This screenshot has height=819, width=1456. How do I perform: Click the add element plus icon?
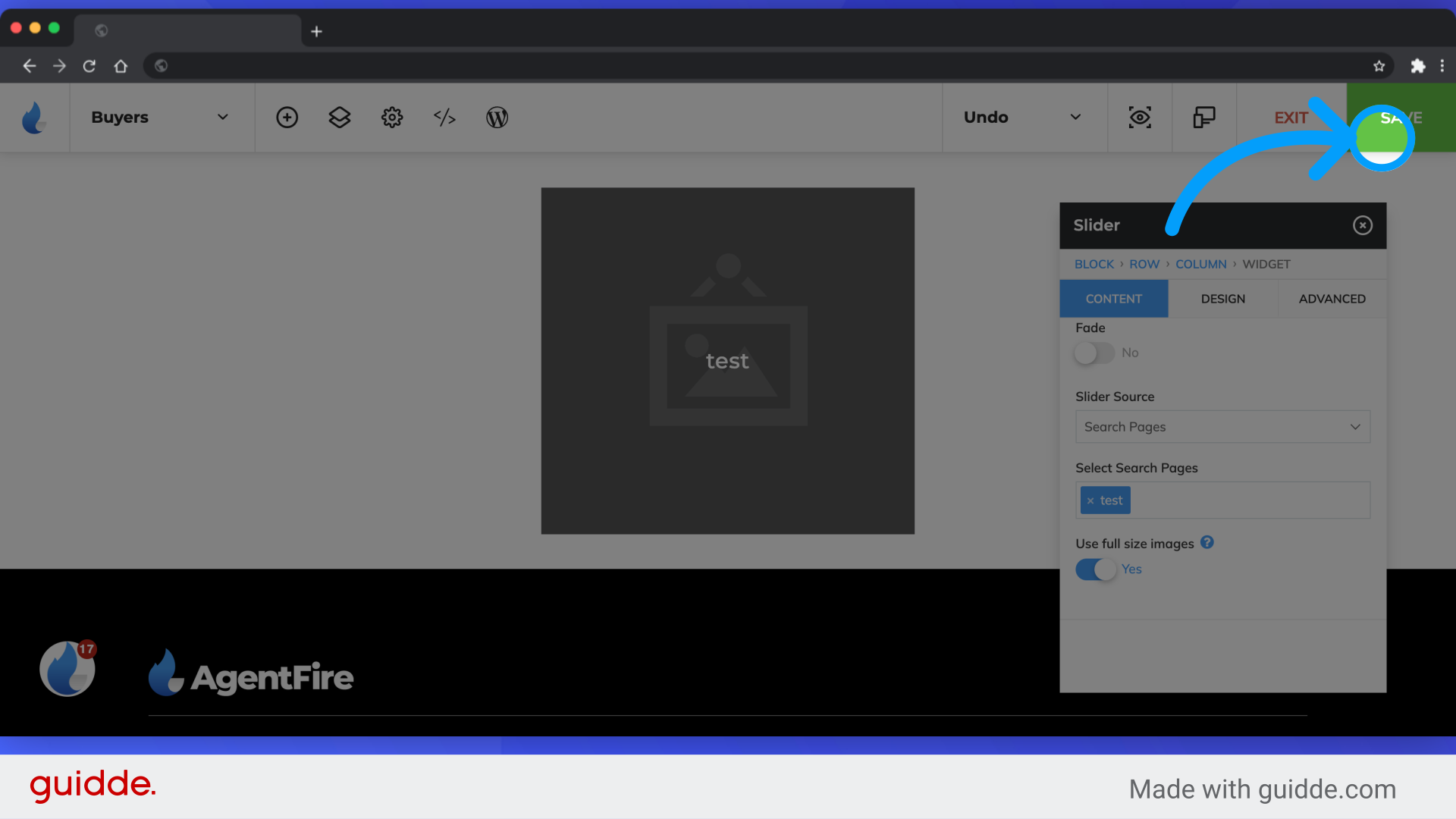[x=287, y=118]
